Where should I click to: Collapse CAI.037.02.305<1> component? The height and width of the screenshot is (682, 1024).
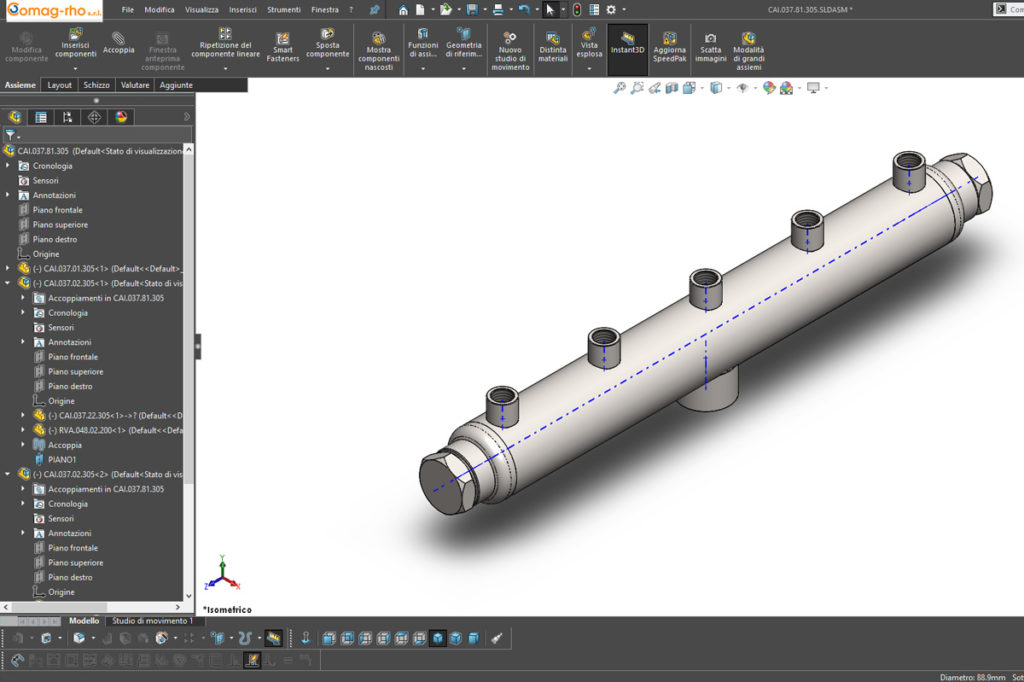8,284
